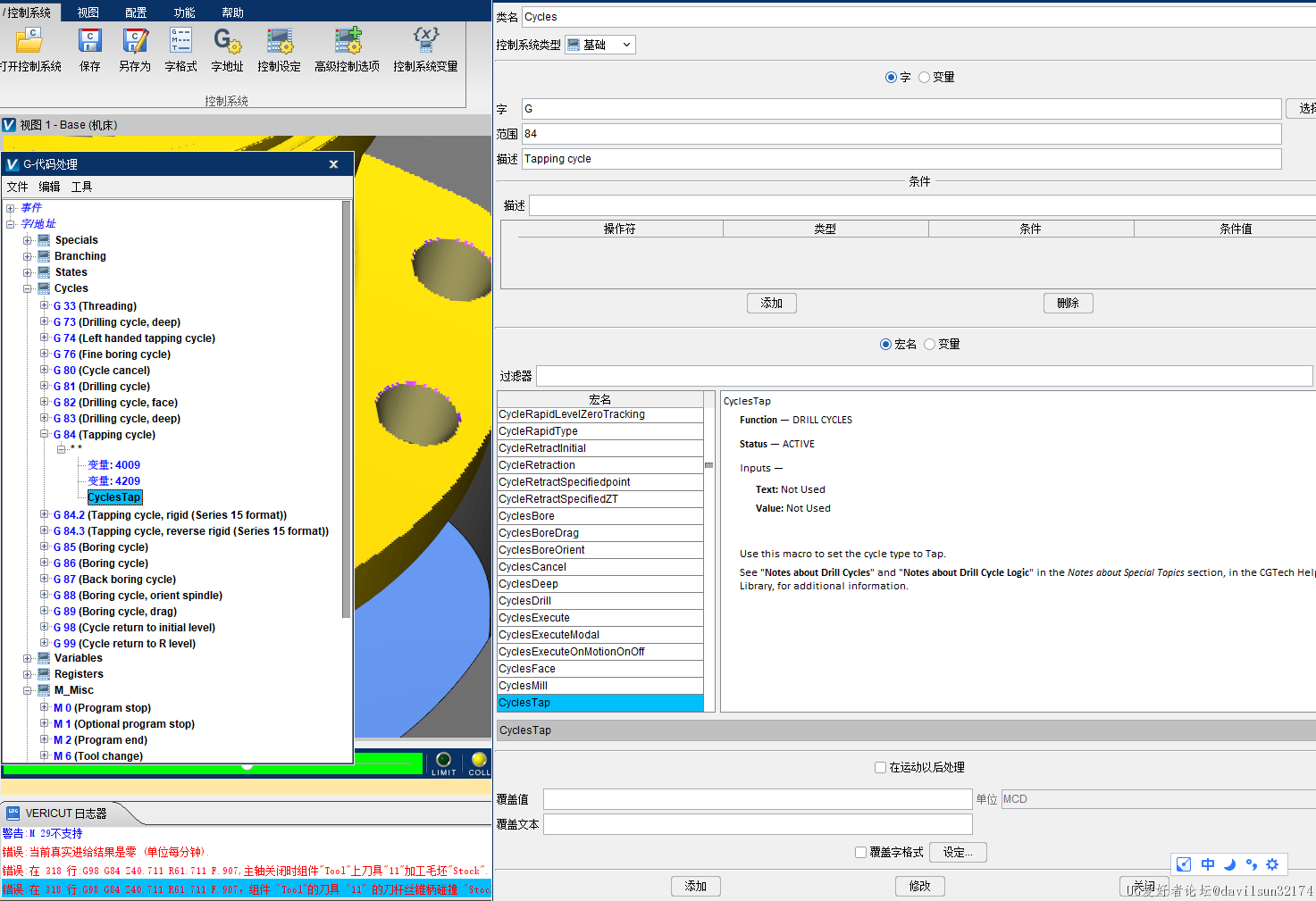1316x901 pixels.
Task: Select the 宏名 radio button
Action: coord(885,345)
